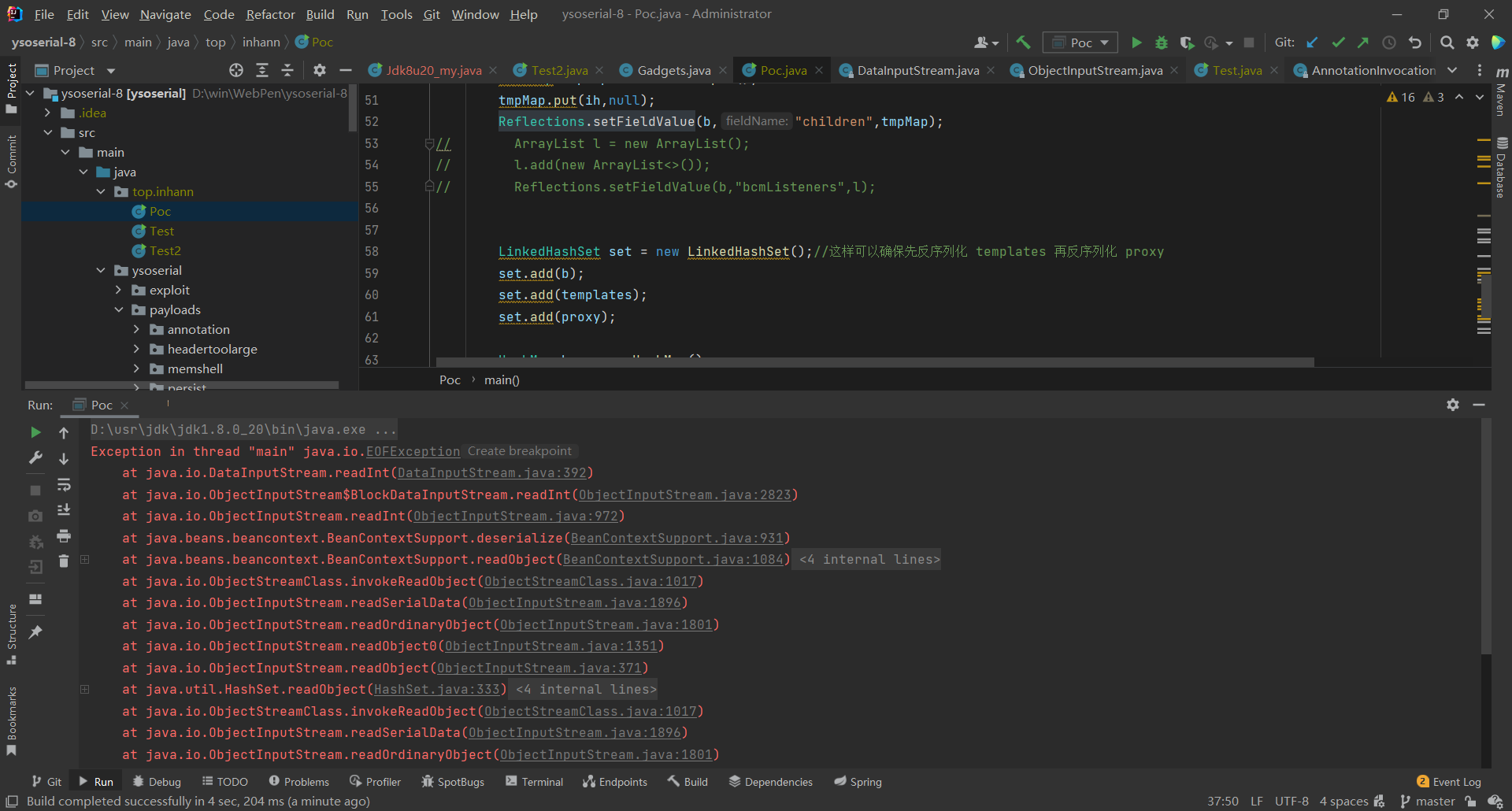
Task: Collapse the top.inhann package
Action: click(101, 191)
